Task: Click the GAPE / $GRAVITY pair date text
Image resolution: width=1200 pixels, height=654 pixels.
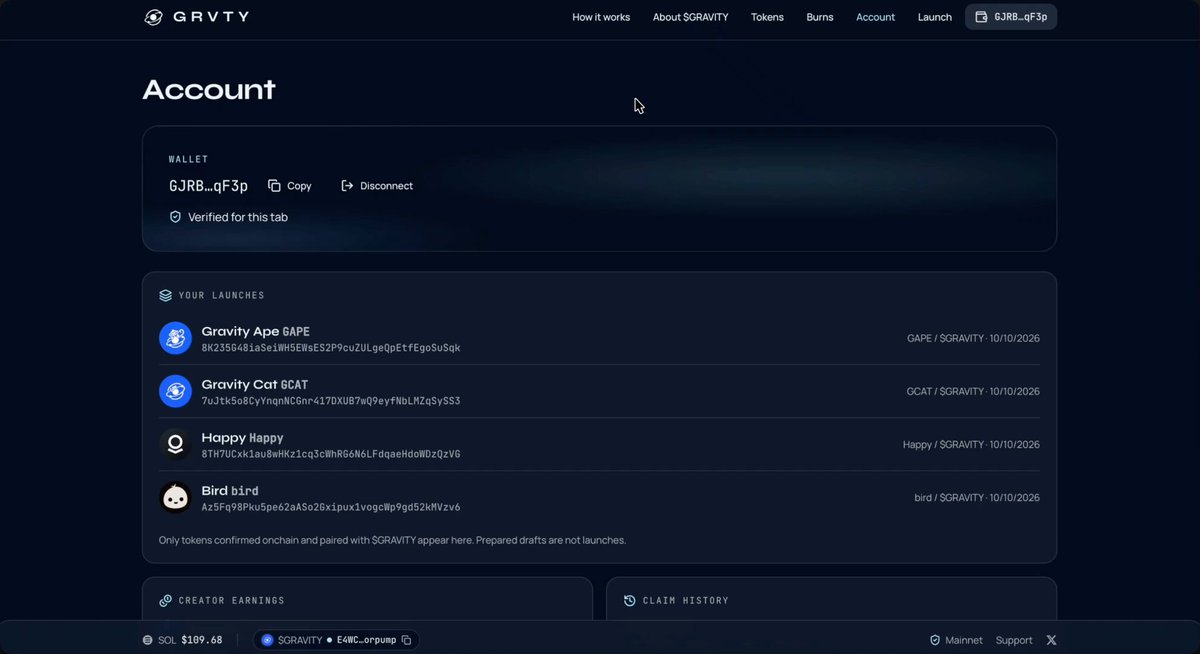Action: click(x=973, y=338)
